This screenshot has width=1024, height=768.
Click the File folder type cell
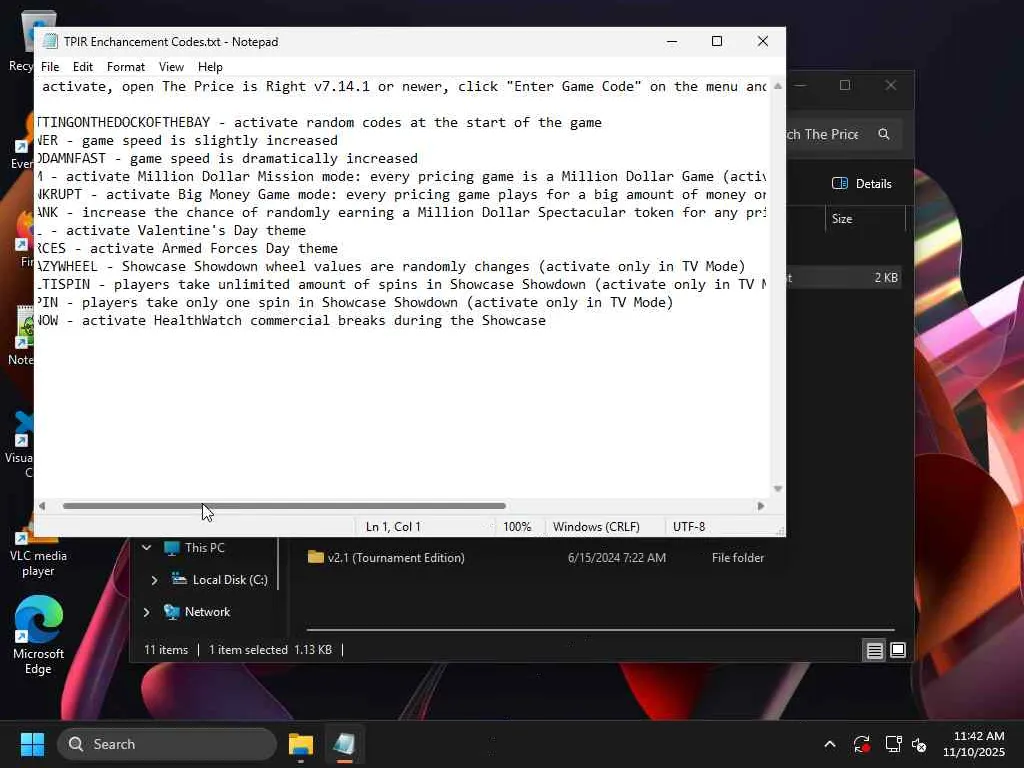pyautogui.click(x=737, y=558)
